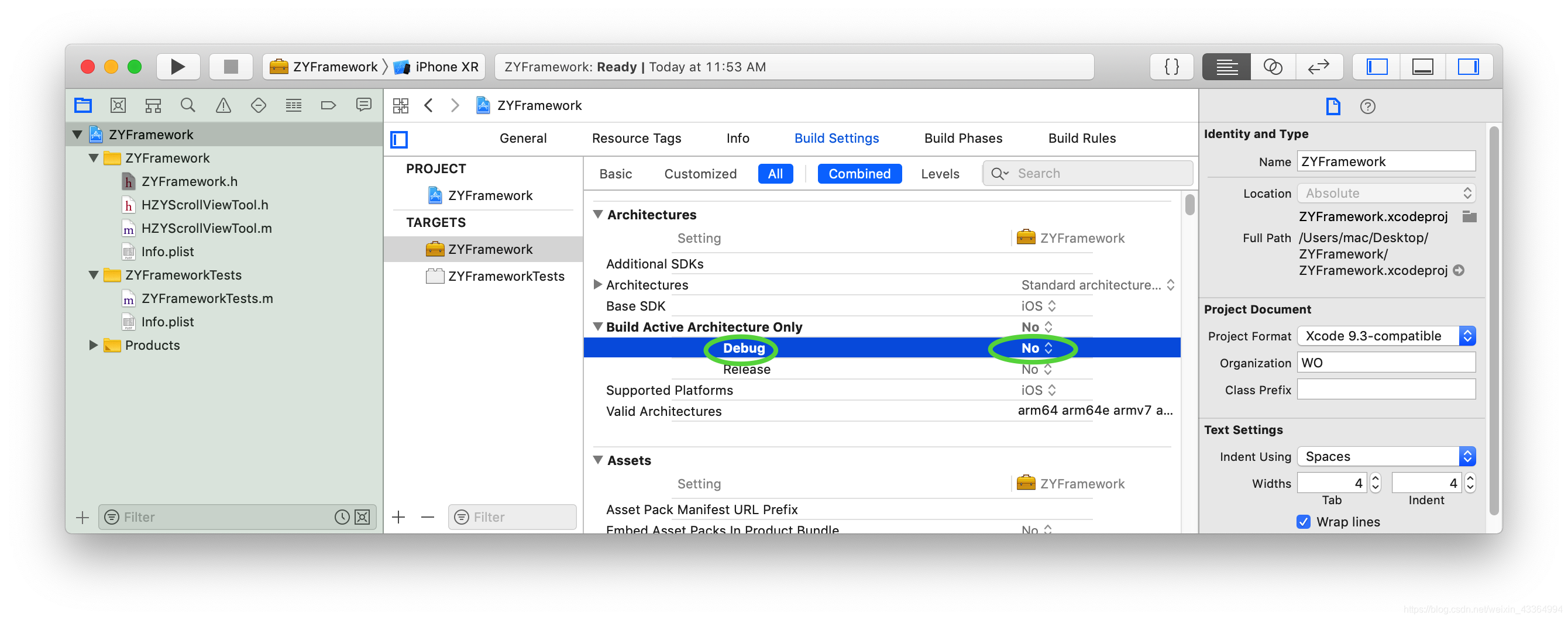Show the assistant editor
The height and width of the screenshot is (620, 1568).
1273,66
